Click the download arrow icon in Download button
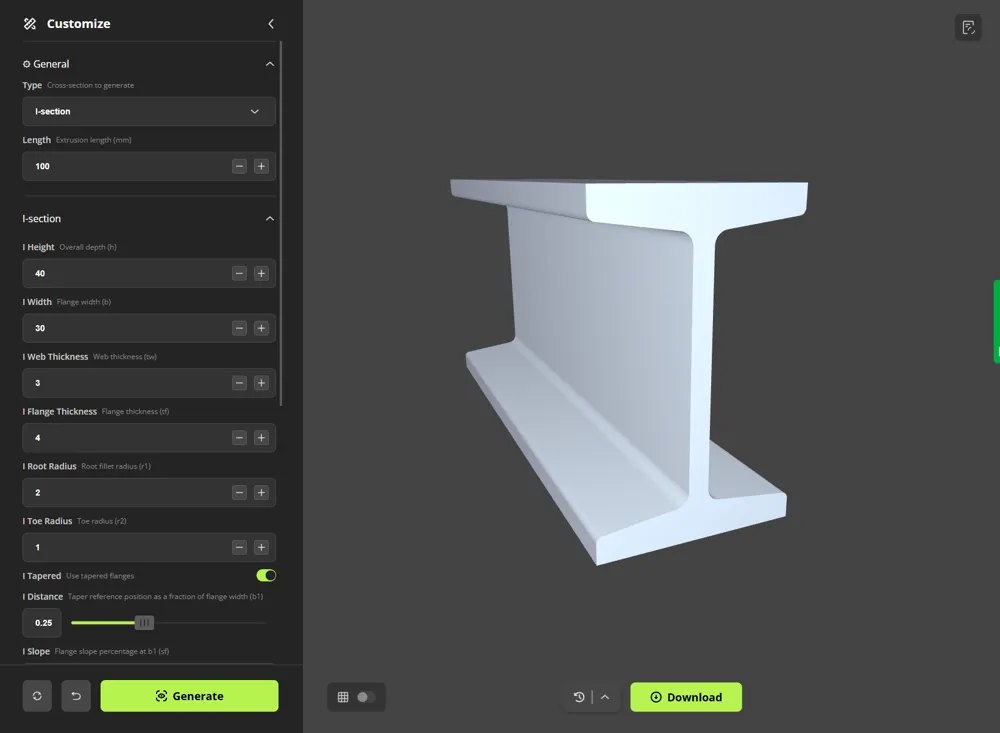 click(657, 697)
